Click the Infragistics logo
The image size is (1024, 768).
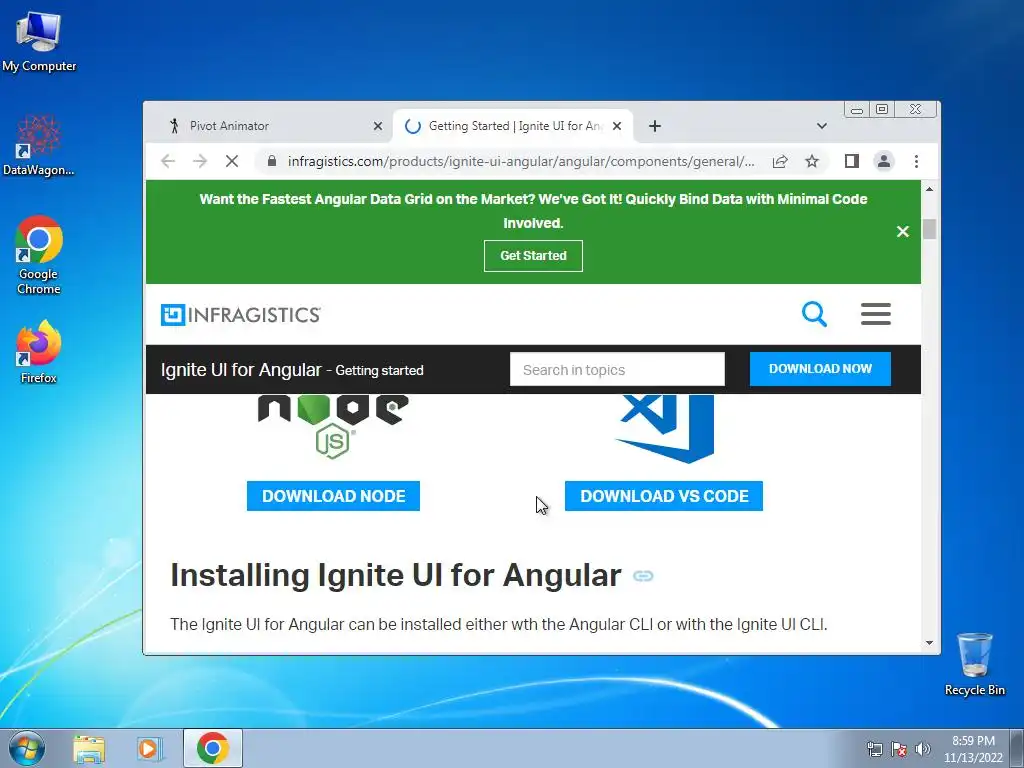click(x=241, y=315)
